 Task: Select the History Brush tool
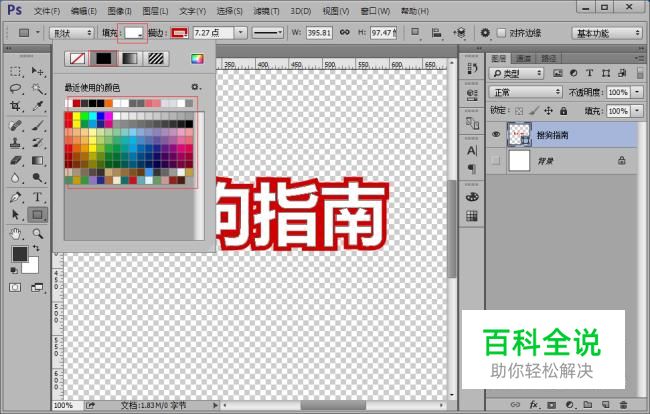click(x=37, y=143)
